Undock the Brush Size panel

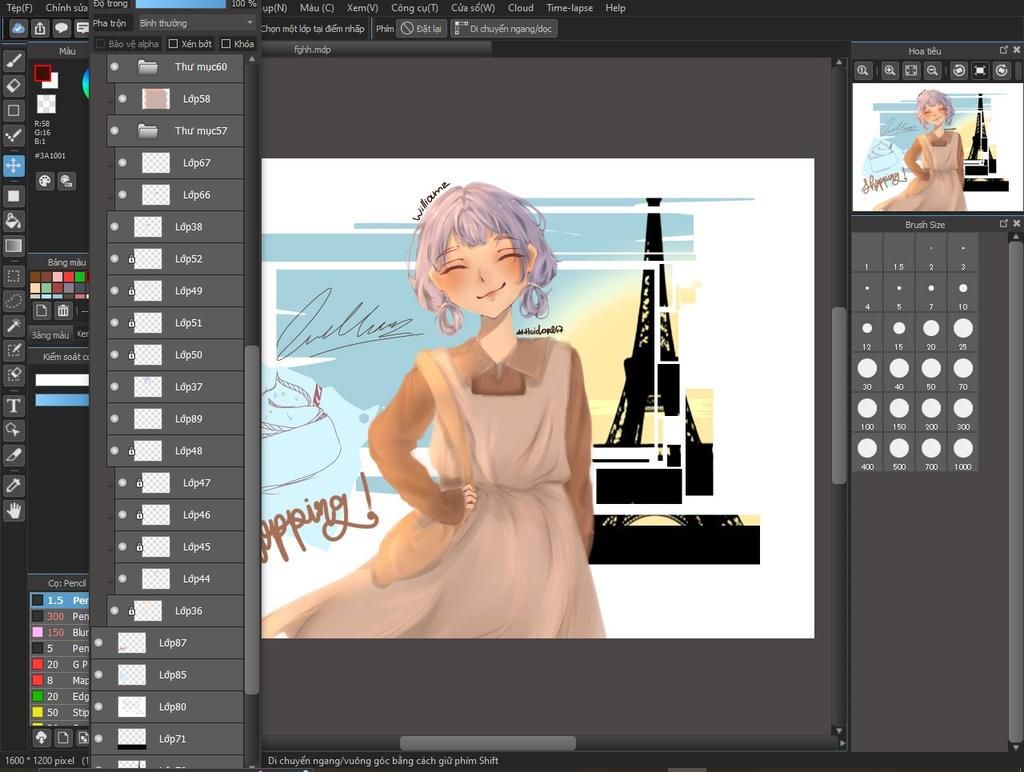coord(1004,223)
